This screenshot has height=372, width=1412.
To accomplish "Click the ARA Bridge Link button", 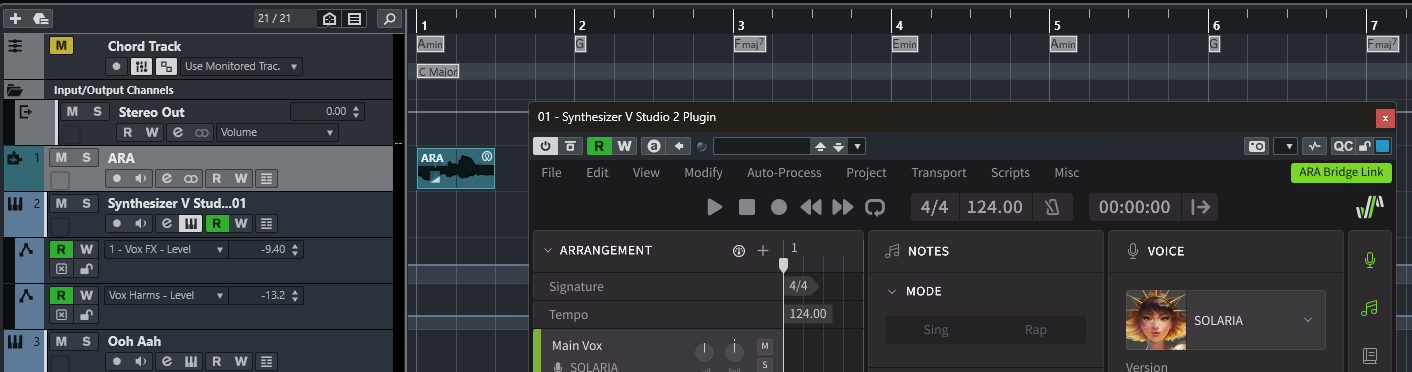I will (x=1341, y=172).
